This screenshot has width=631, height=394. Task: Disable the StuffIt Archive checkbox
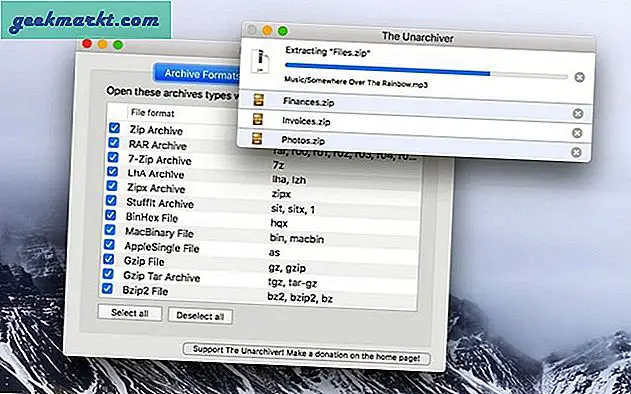(x=111, y=200)
